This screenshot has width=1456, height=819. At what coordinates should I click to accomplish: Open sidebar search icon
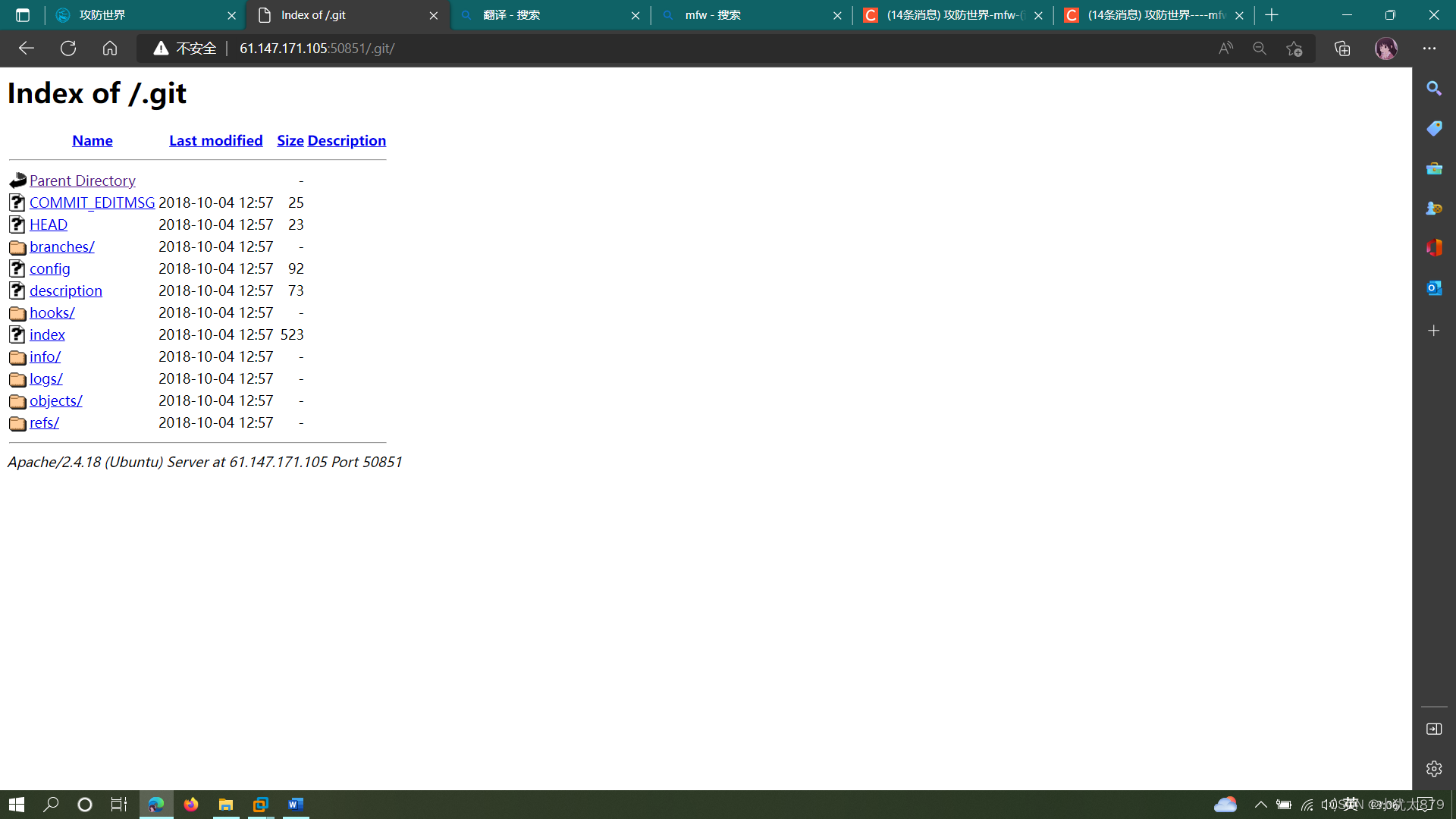1433,89
